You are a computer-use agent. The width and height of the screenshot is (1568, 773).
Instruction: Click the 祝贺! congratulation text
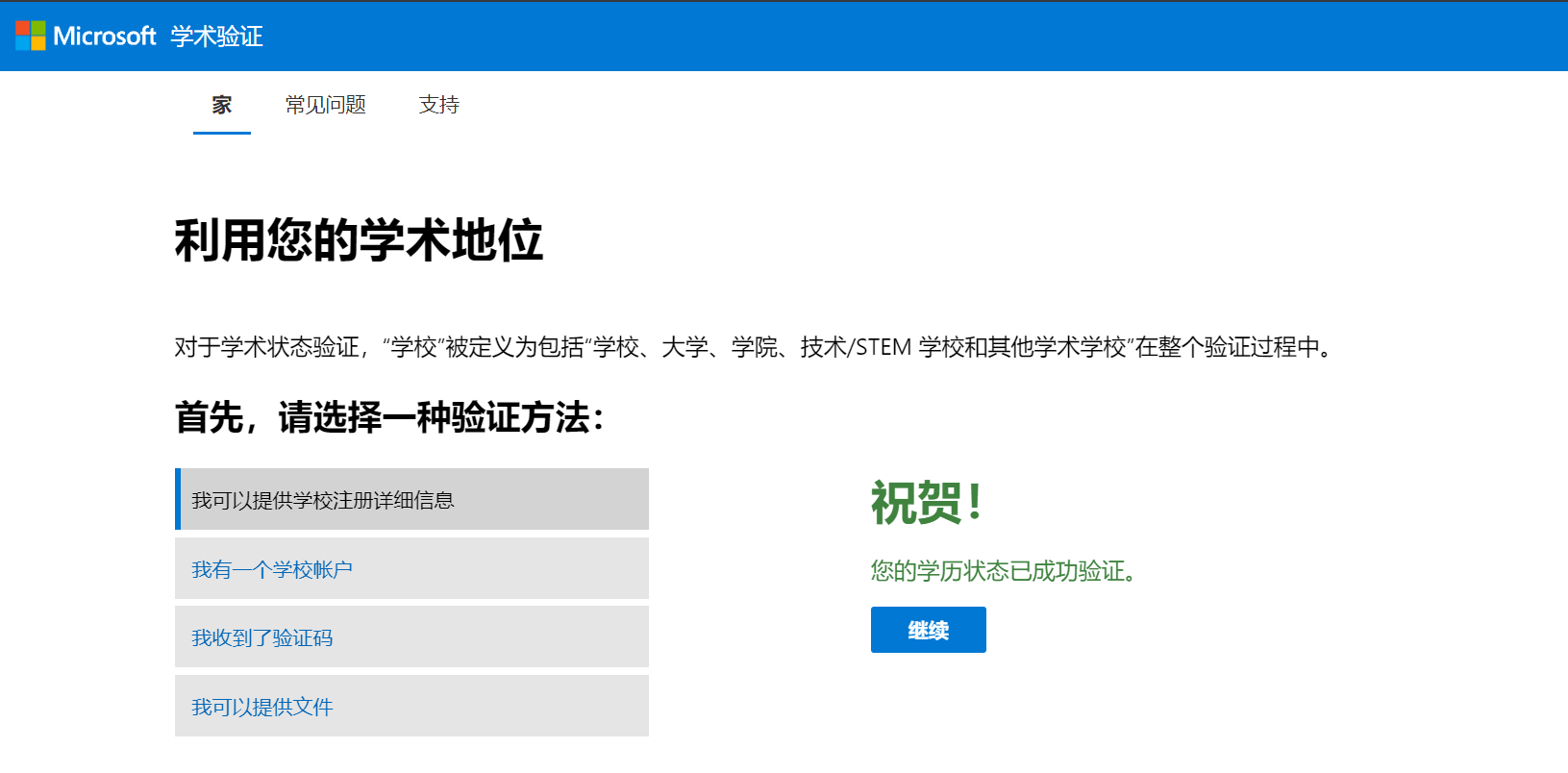[x=928, y=503]
